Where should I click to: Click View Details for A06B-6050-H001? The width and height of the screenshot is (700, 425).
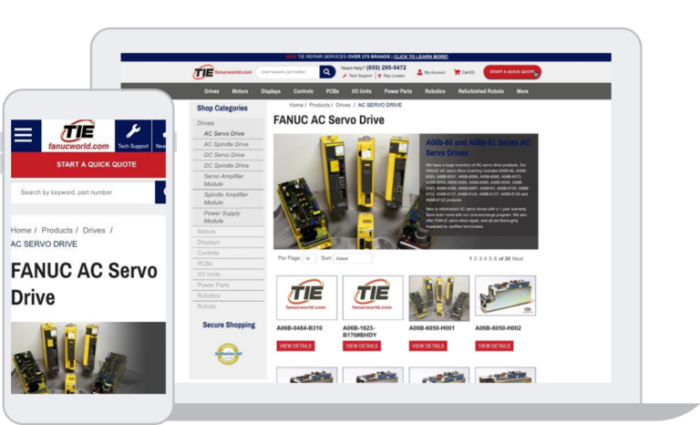[x=428, y=346]
